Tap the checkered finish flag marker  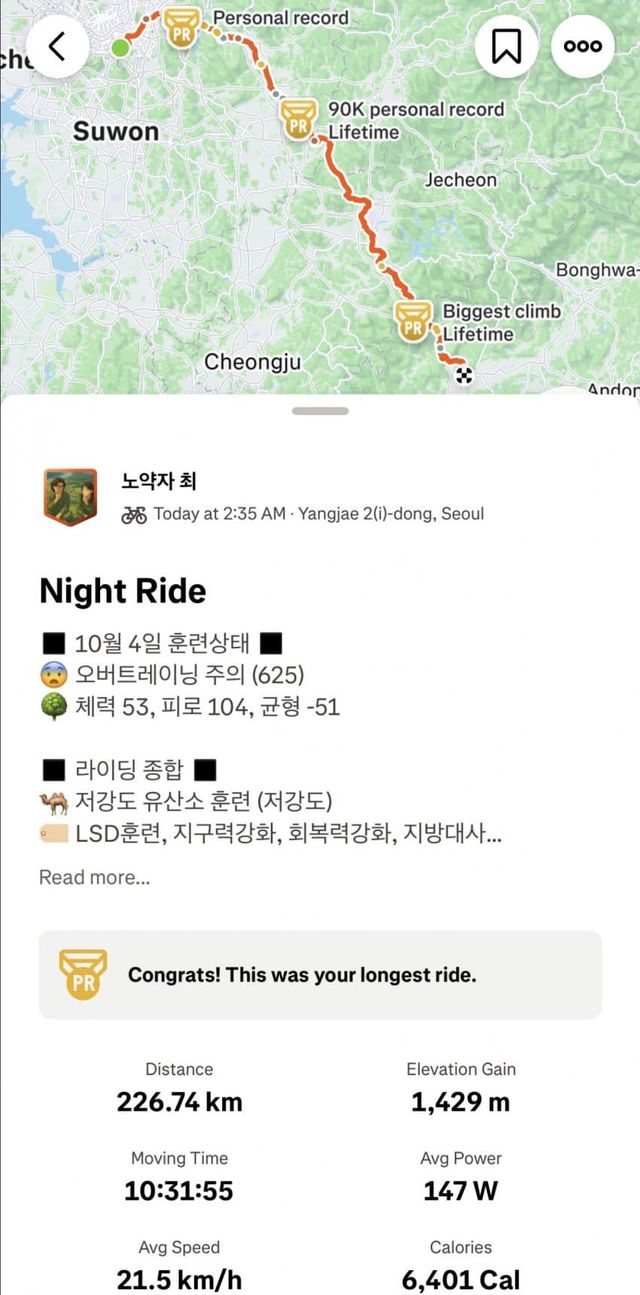click(463, 376)
